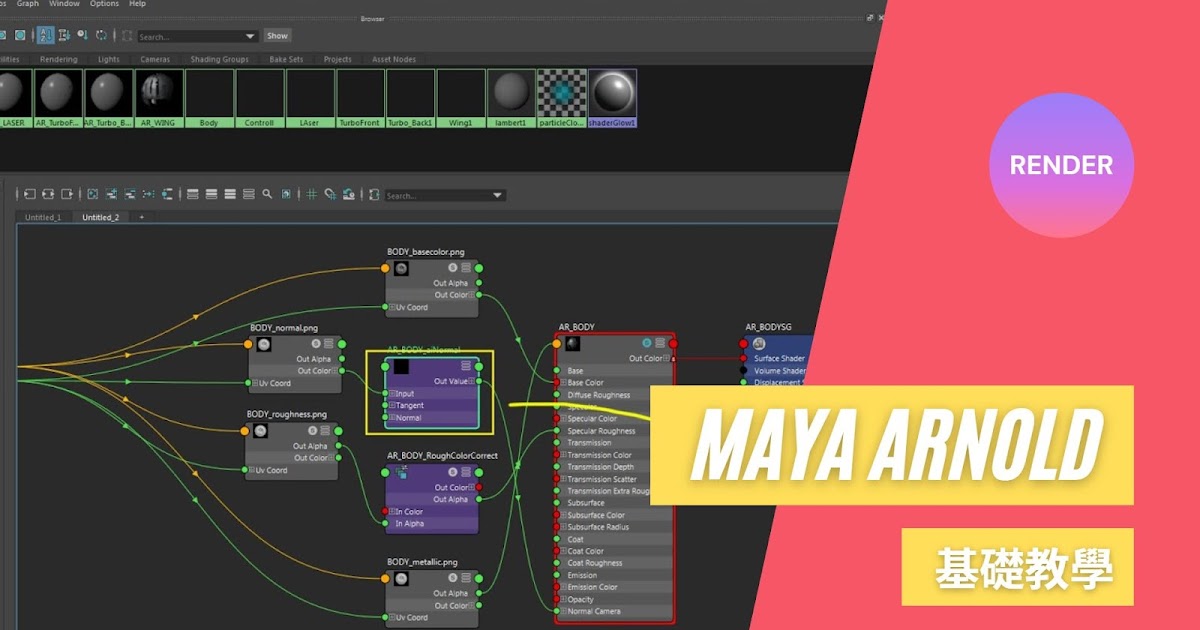Click the AR_BODY node swatch preview
1200x630 pixels.
[x=572, y=343]
